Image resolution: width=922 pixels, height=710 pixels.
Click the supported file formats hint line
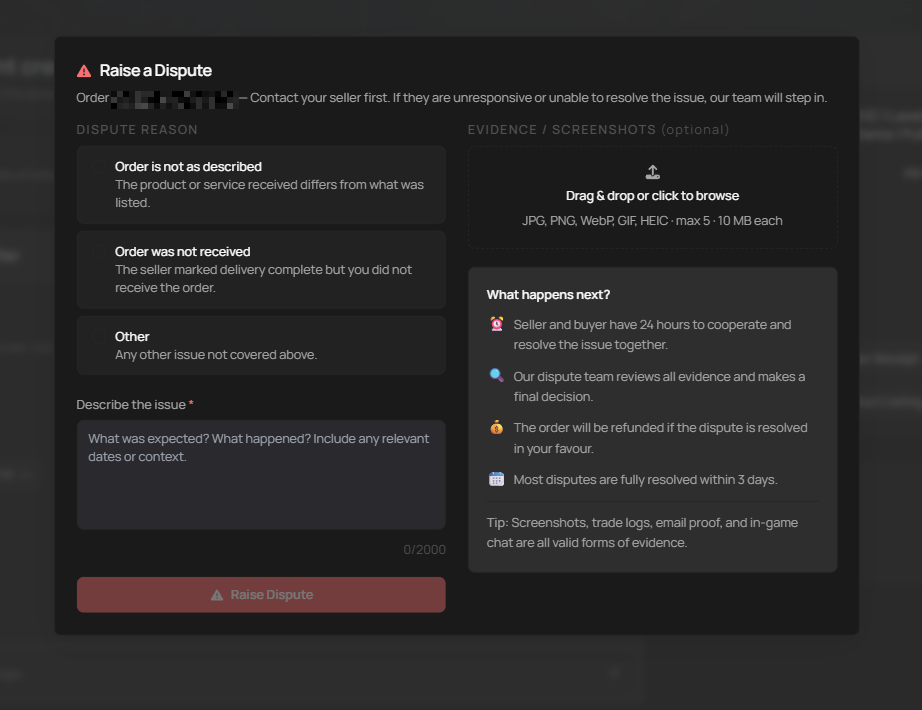[652, 221]
